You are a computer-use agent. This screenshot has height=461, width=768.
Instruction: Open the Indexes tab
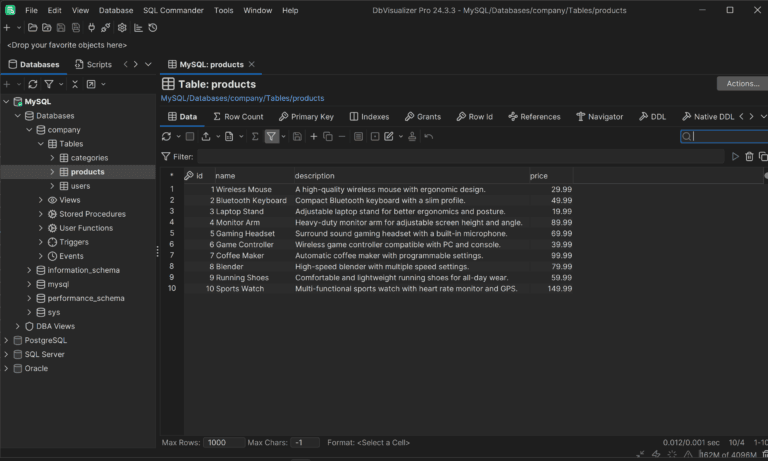point(369,117)
